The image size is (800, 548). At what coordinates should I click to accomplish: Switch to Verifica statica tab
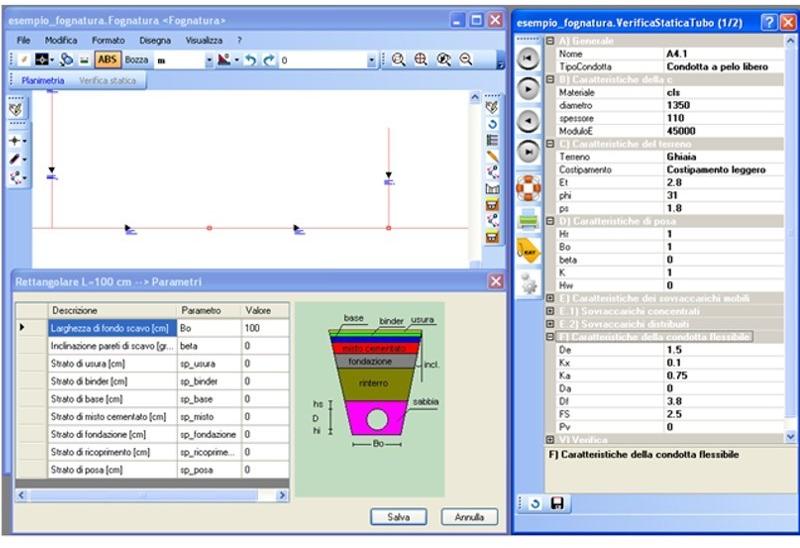[107, 80]
